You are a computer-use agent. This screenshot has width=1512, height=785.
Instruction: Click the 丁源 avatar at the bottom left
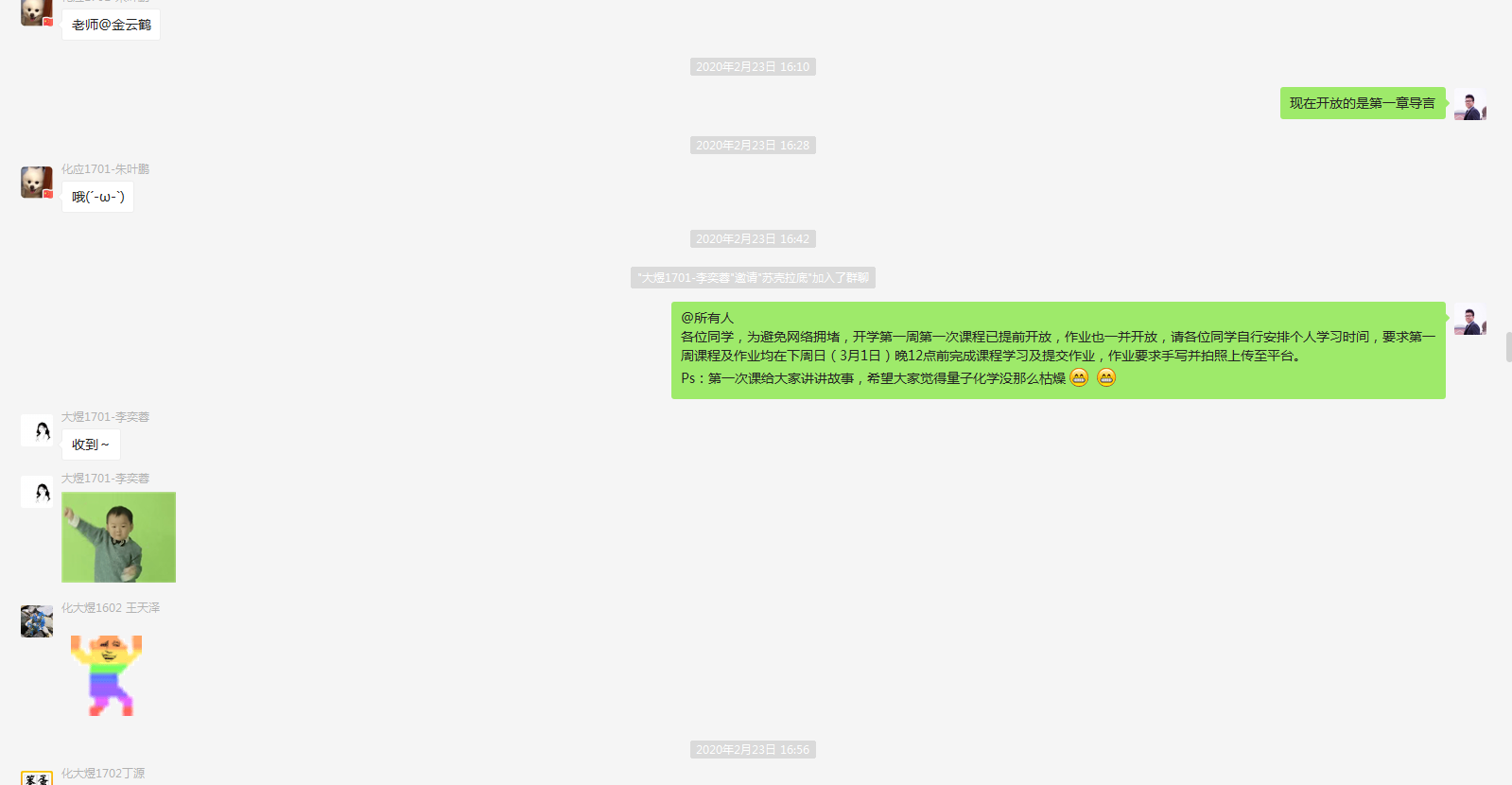(x=37, y=777)
